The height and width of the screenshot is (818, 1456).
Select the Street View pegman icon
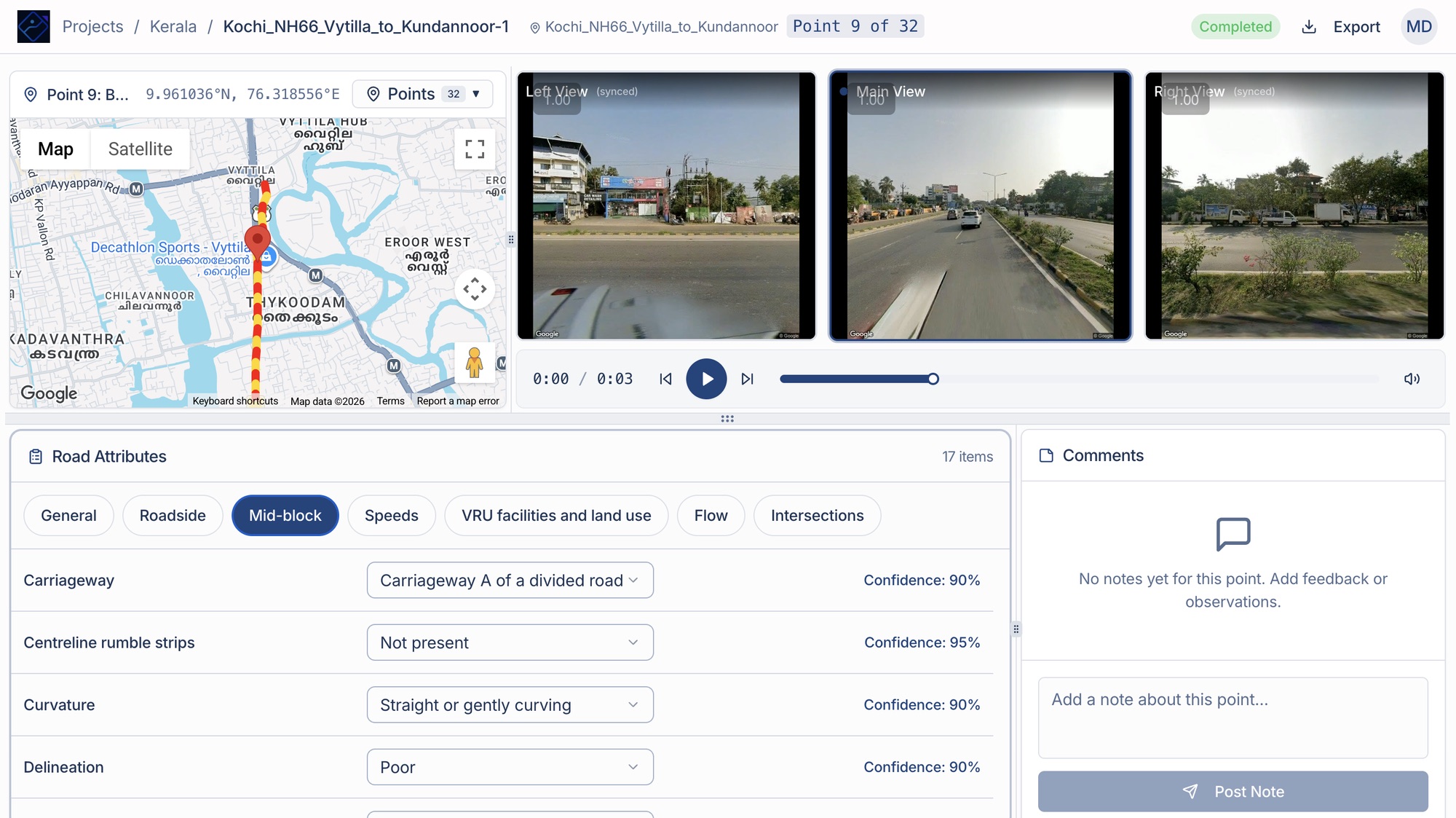click(475, 362)
